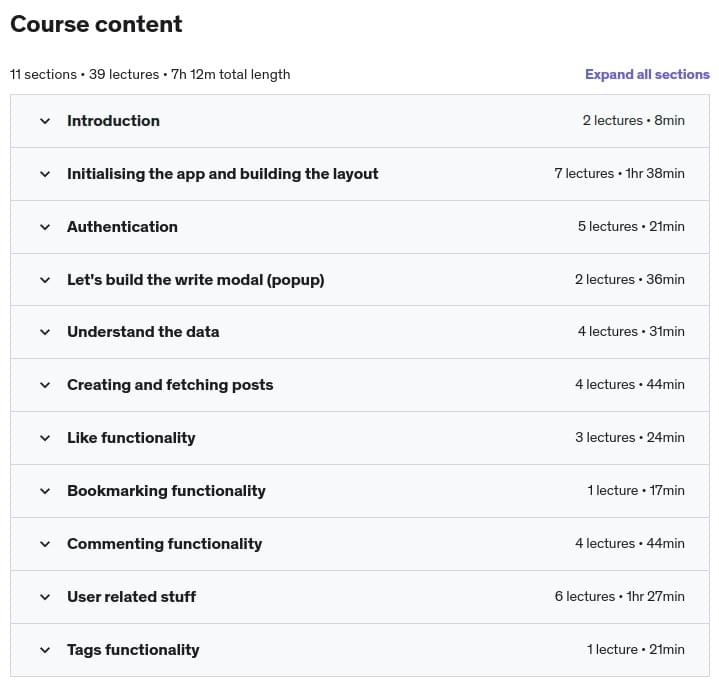Expand the Commenting functionality chevron
719x684 pixels.
[x=45, y=544]
